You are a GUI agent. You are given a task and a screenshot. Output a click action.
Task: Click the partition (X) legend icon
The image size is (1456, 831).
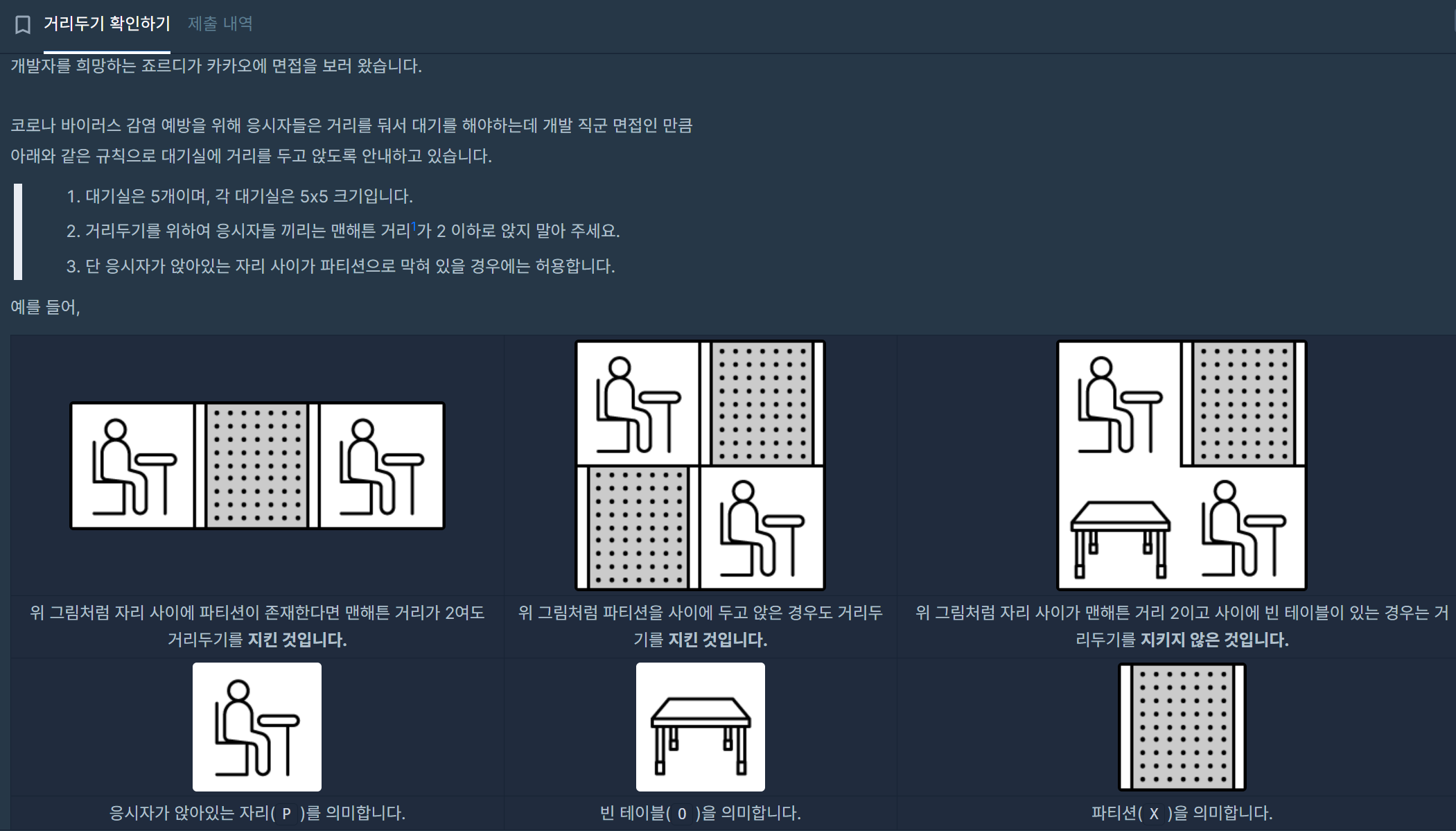coord(1182,726)
